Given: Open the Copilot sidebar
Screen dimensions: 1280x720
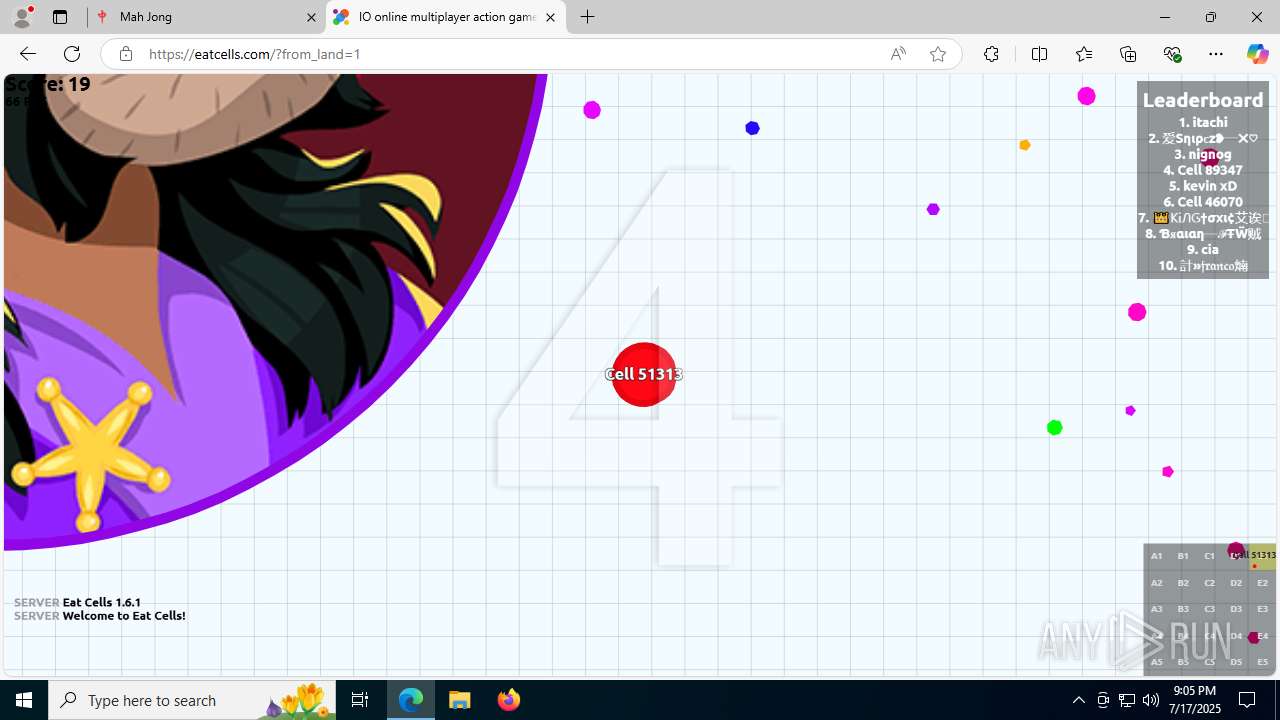Looking at the screenshot, I should coord(1257,54).
